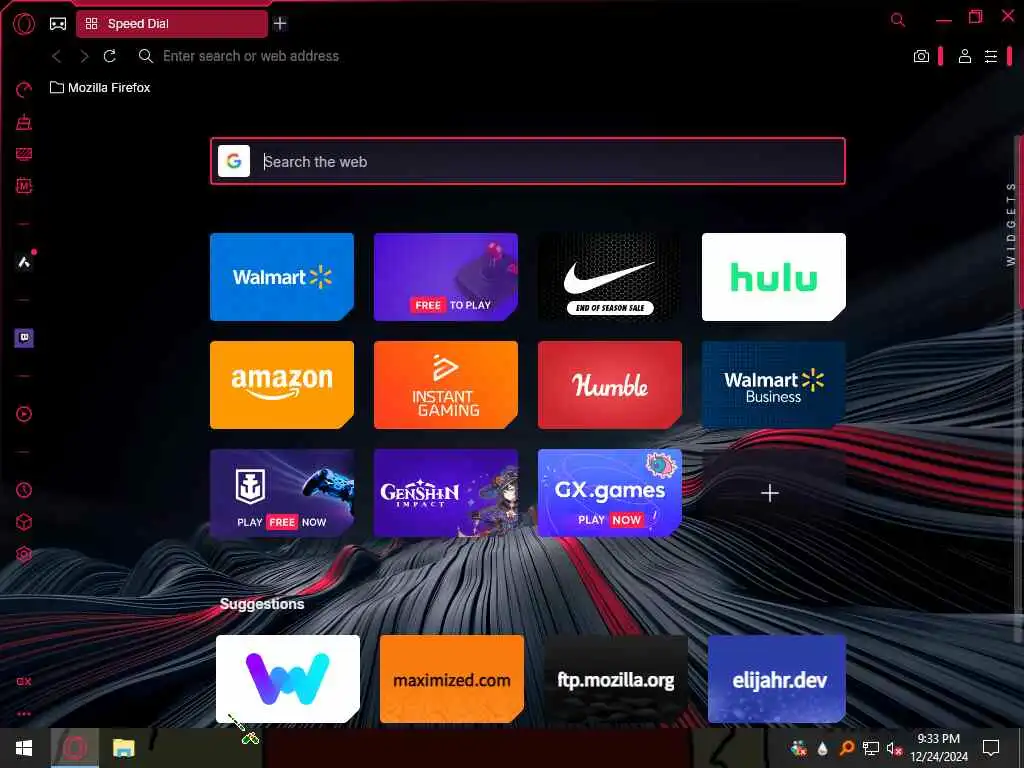Click the orange magnifier tray icon

846,748
